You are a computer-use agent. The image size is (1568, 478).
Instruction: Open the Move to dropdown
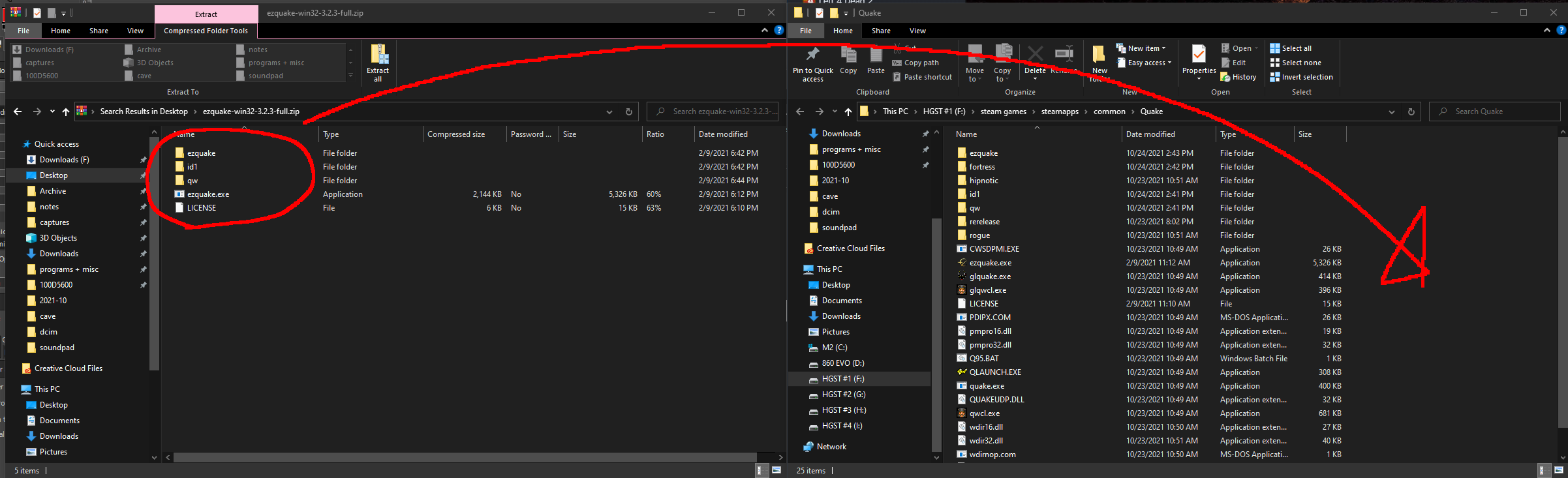click(x=975, y=64)
